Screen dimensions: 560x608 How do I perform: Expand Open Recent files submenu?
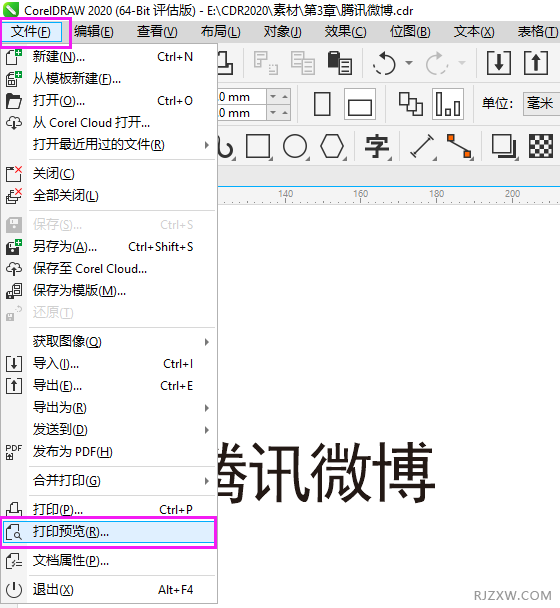pyautogui.click(x=207, y=145)
